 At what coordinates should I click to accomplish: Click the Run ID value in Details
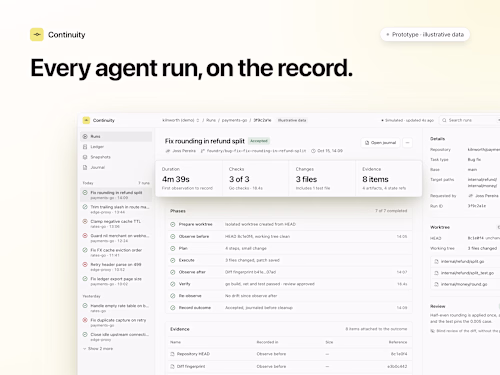click(x=477, y=206)
